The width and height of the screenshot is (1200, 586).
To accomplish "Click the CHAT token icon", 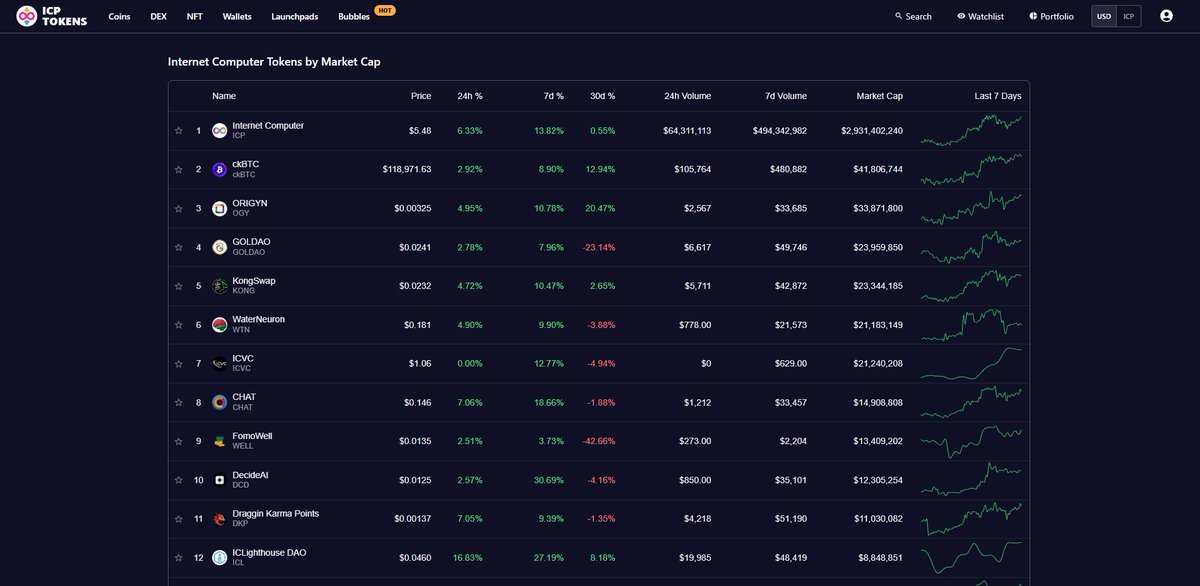I will point(220,402).
